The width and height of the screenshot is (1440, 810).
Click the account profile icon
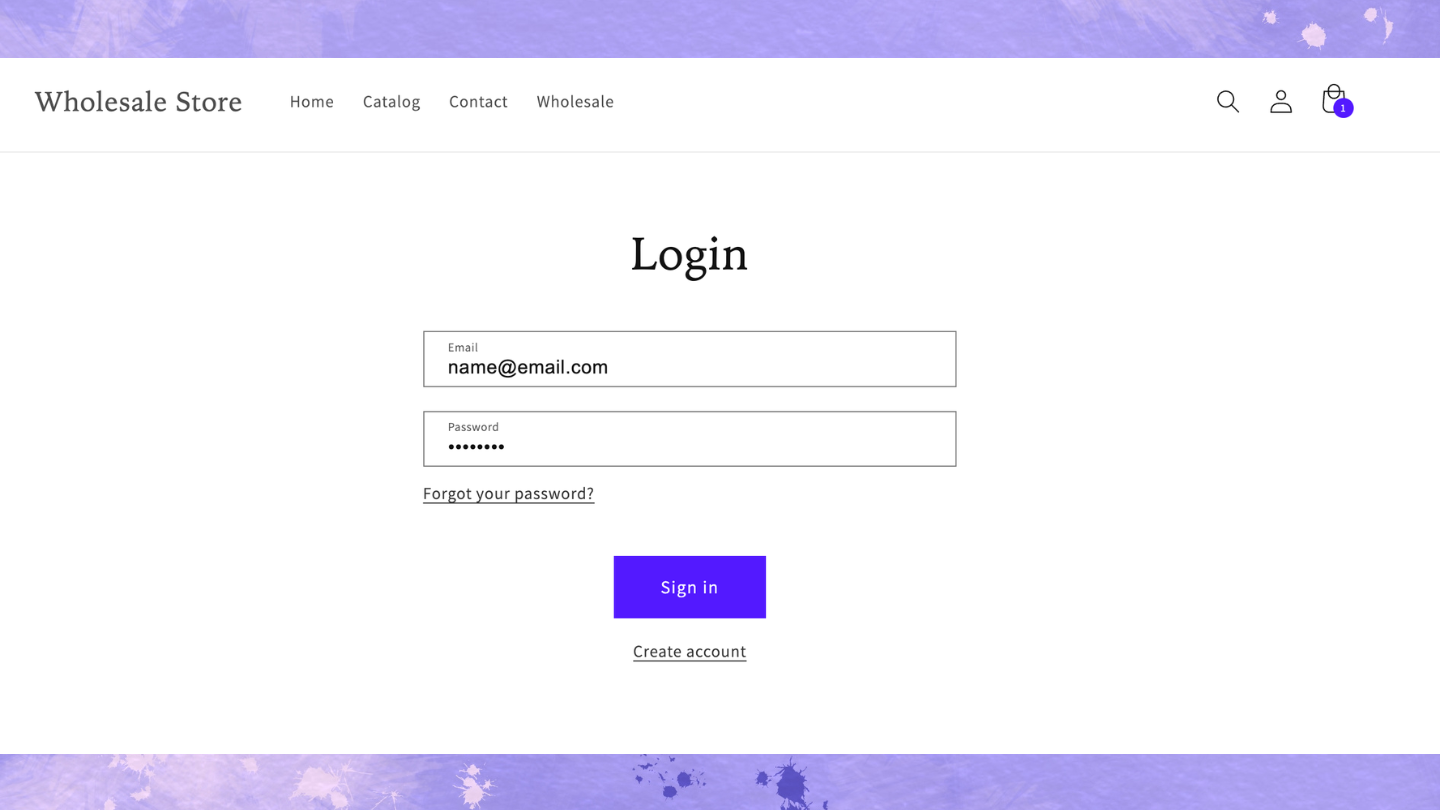[1281, 101]
